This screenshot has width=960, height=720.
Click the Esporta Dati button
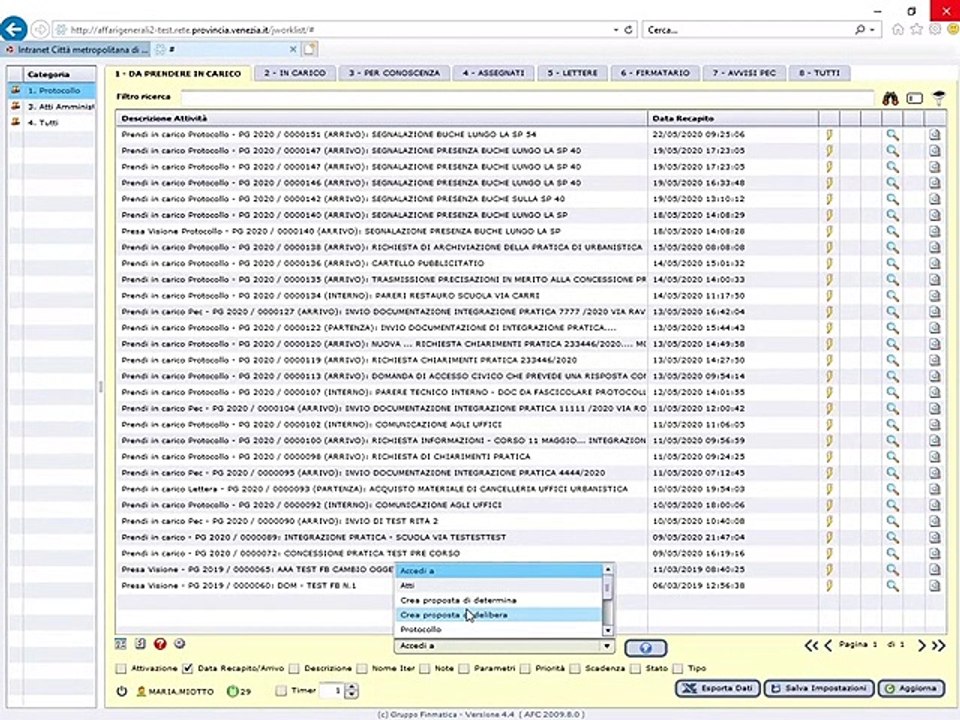(718, 689)
